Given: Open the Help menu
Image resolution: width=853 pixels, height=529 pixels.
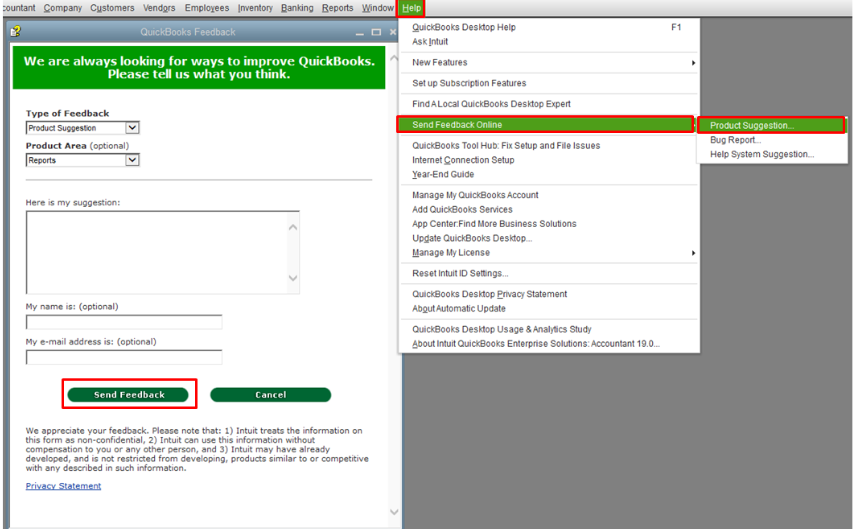Looking at the screenshot, I should [411, 8].
